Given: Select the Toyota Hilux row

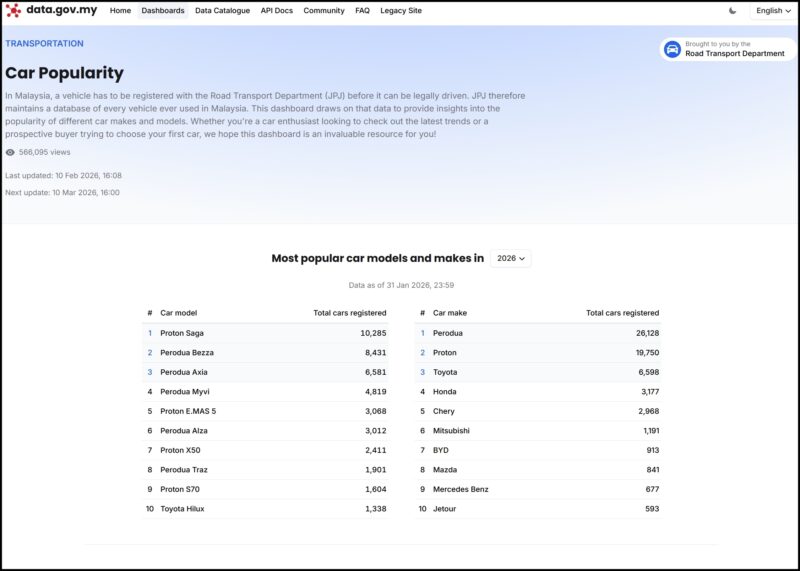Looking at the screenshot, I should coord(265,509).
